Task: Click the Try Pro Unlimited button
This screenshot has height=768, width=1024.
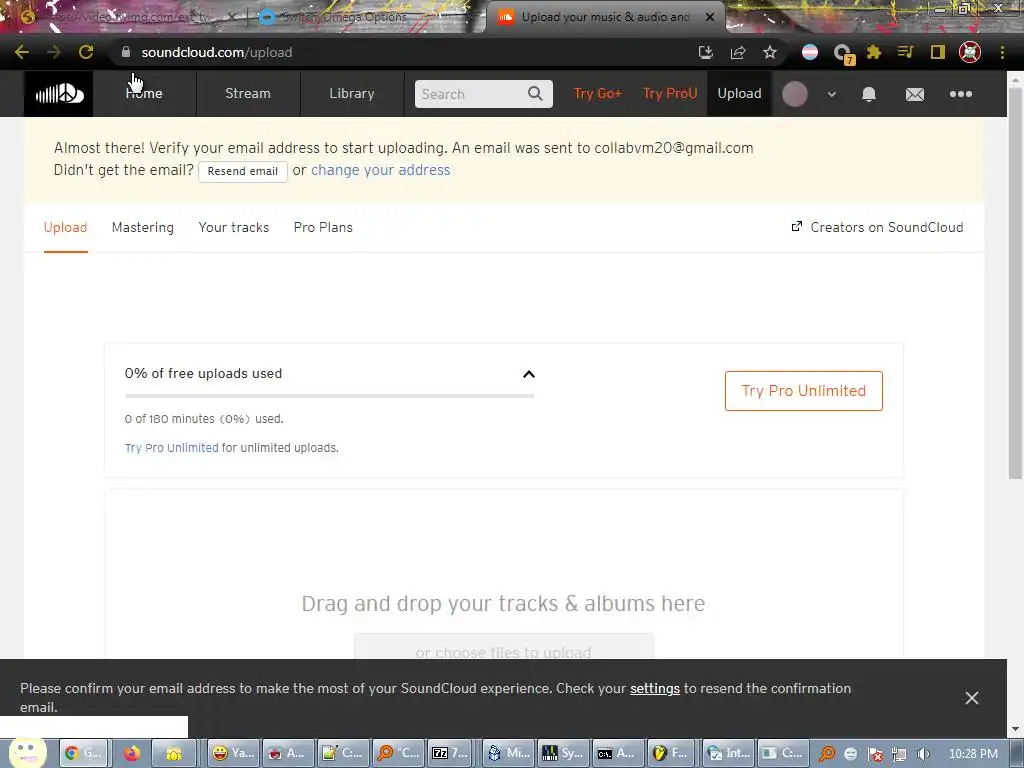Action: point(803,391)
